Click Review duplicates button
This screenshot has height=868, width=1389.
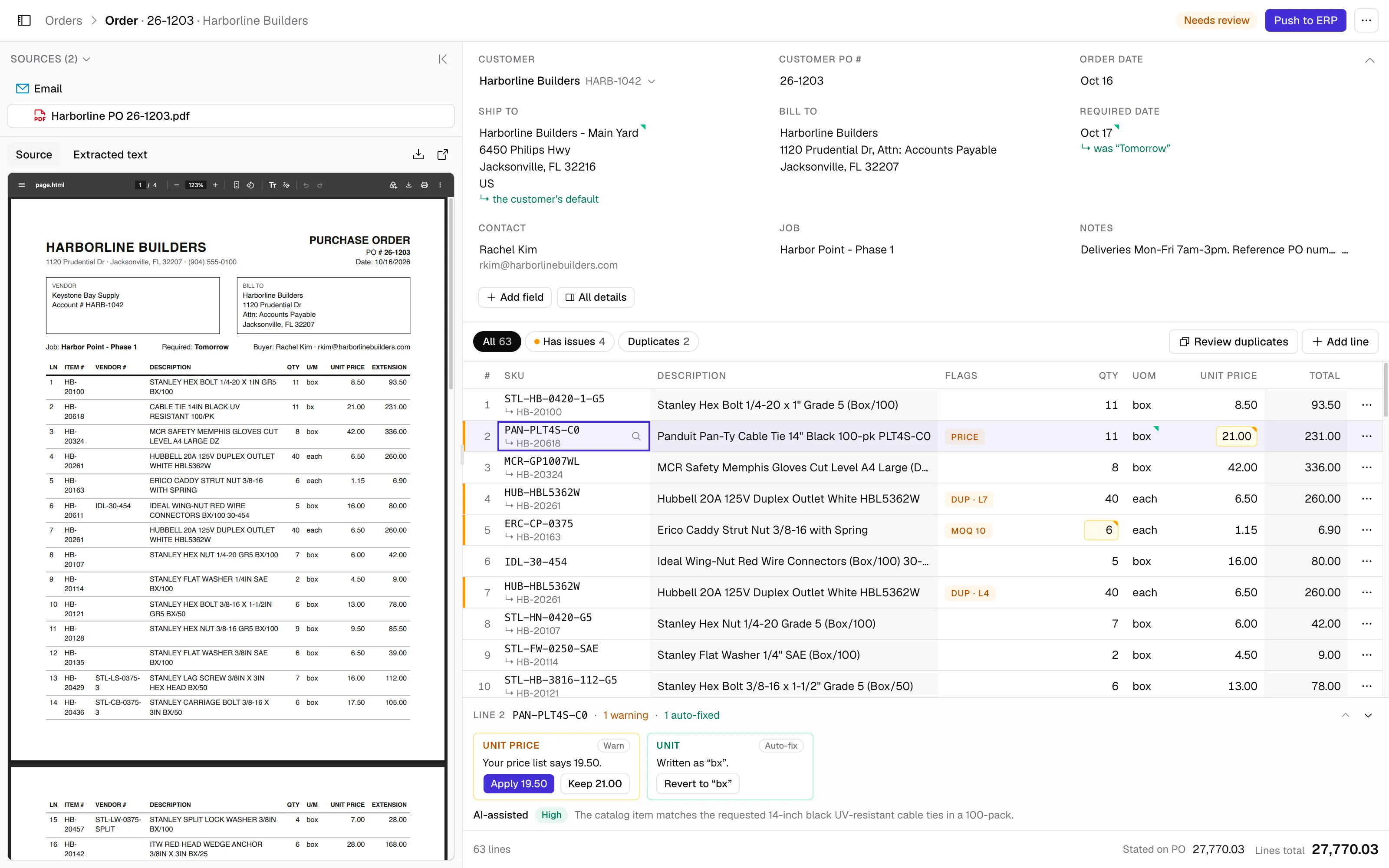1234,342
